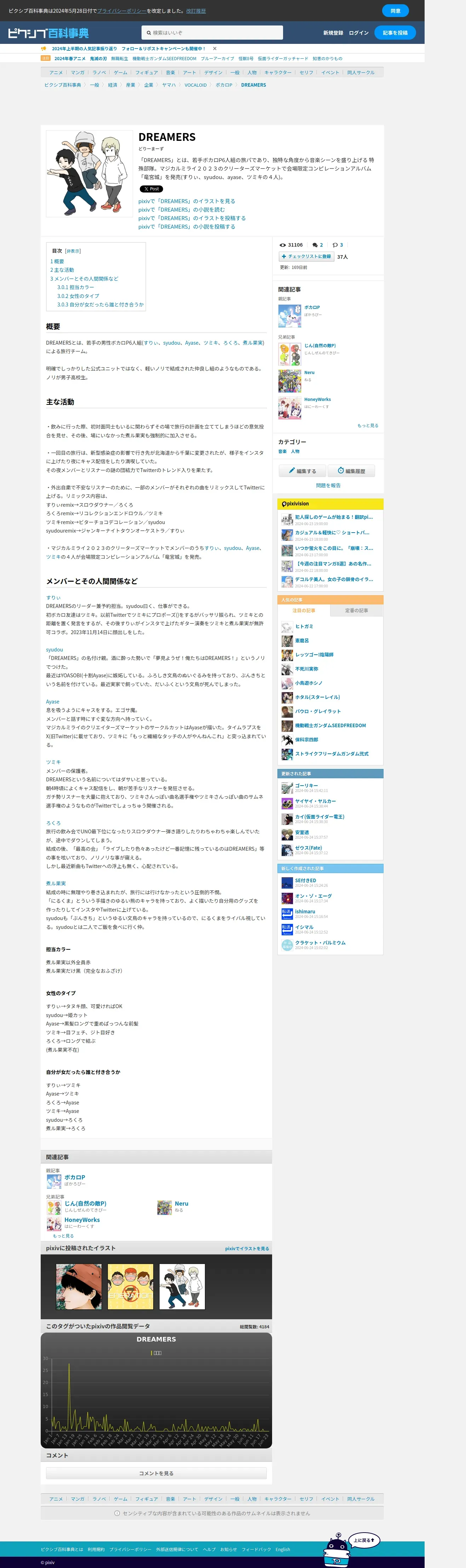Image resolution: width=466 pixels, height=1568 pixels.
Task: Open アニメ in top category menu
Action: tap(56, 73)
